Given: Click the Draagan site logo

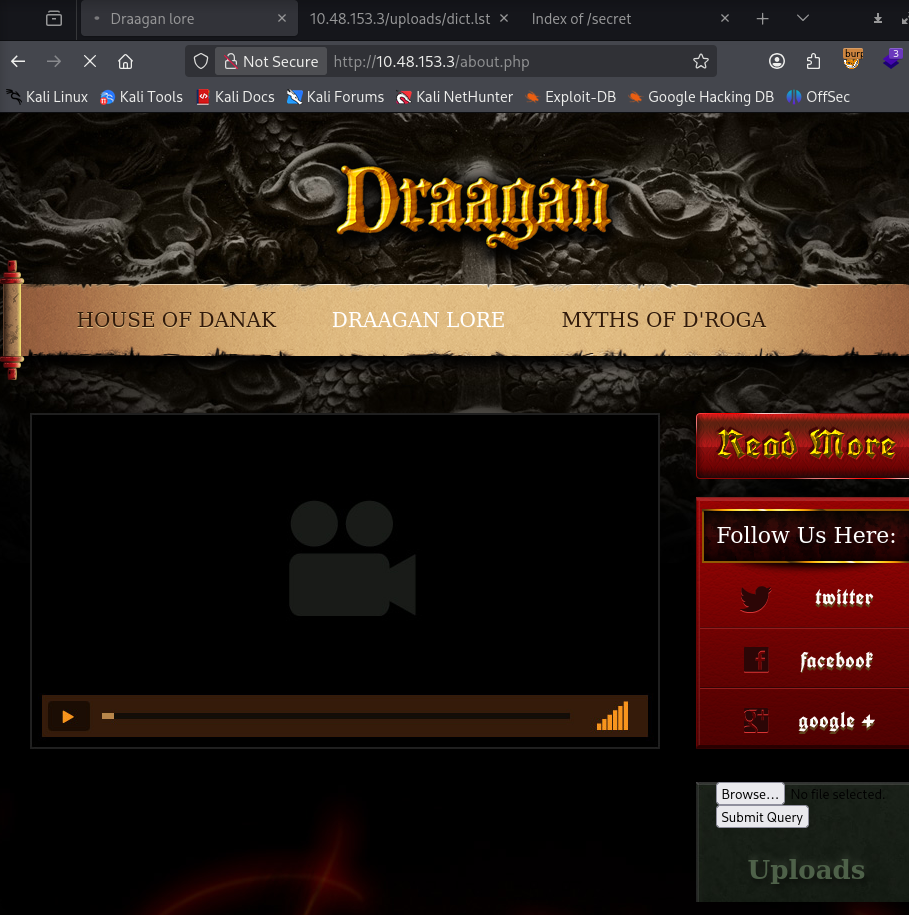Looking at the screenshot, I should 474,205.
